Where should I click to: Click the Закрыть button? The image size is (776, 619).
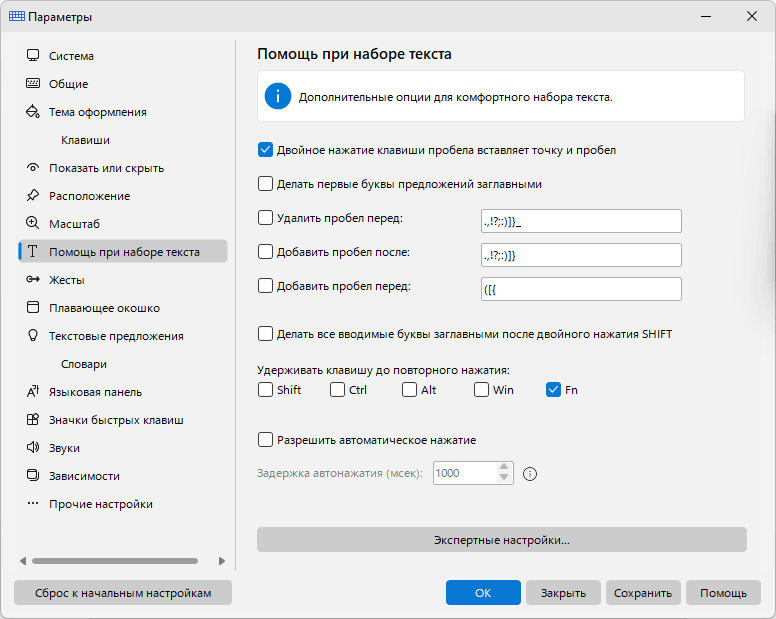[x=563, y=593]
